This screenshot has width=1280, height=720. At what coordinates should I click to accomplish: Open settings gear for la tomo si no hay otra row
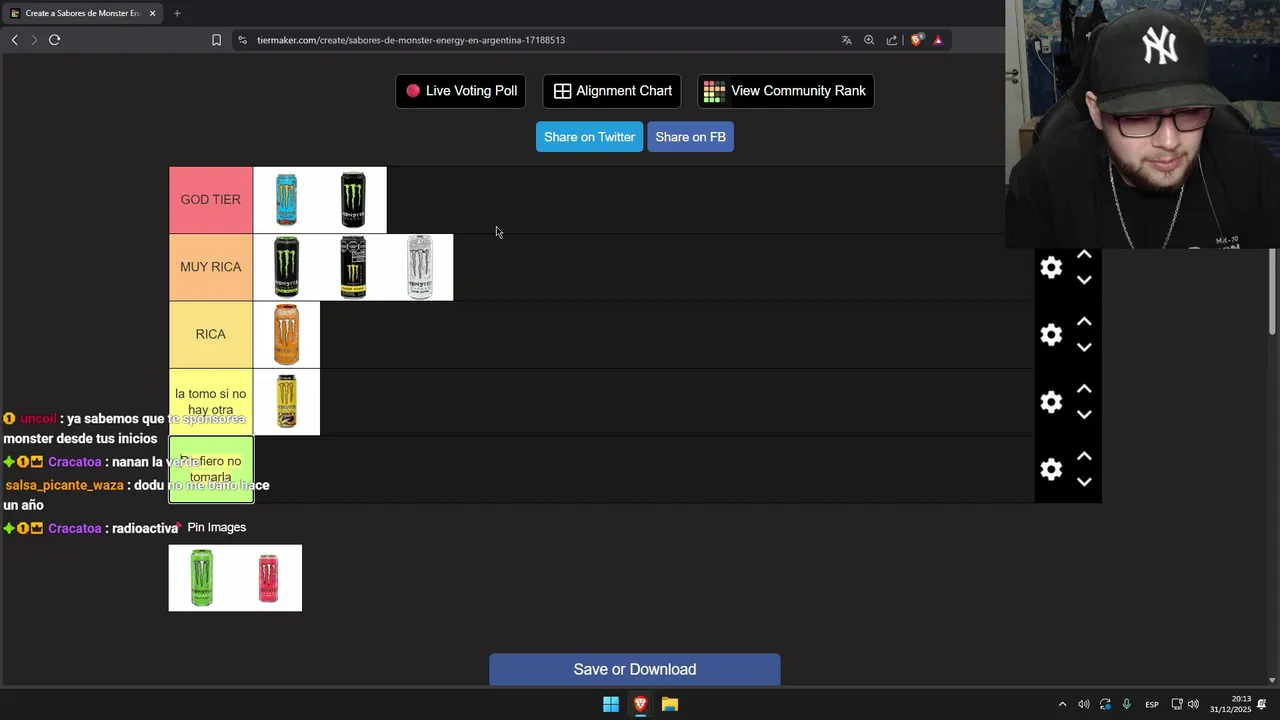click(1051, 402)
